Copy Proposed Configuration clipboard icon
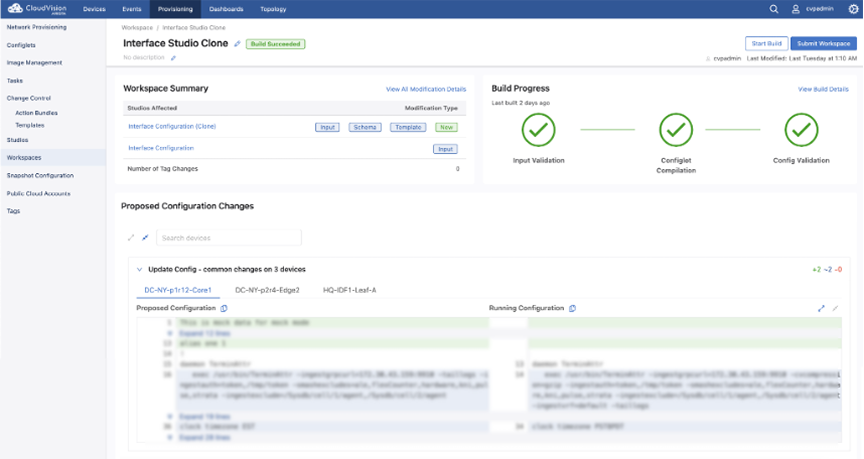The image size is (864, 459). tap(224, 308)
